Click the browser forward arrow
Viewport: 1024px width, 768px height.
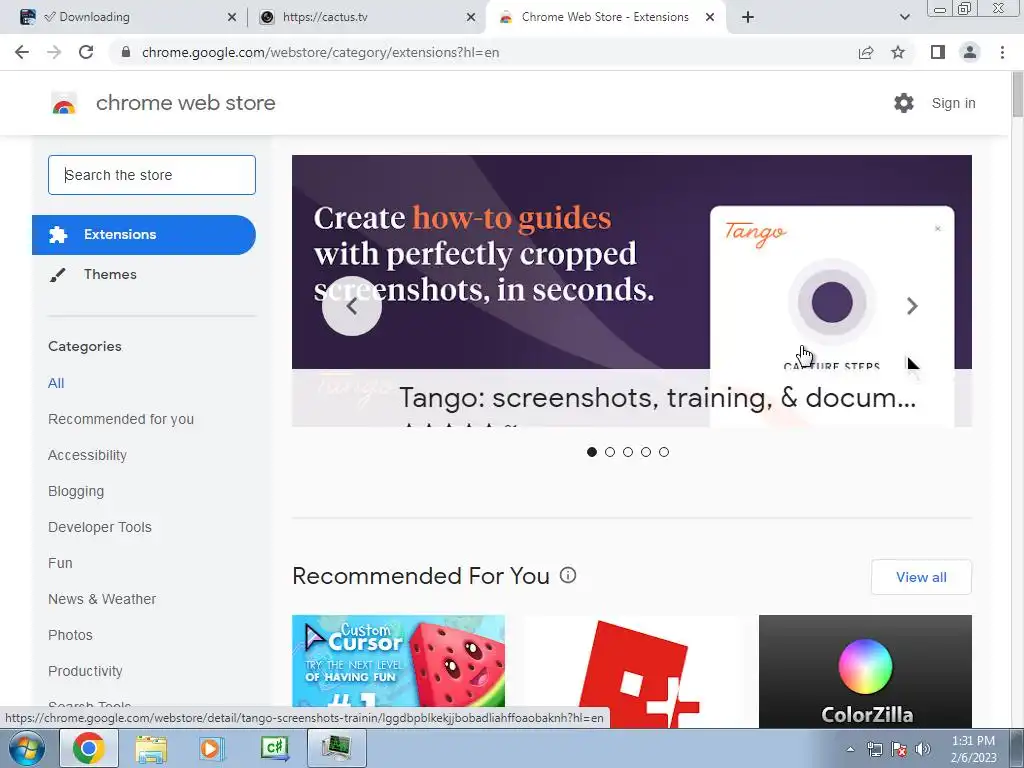(54, 52)
